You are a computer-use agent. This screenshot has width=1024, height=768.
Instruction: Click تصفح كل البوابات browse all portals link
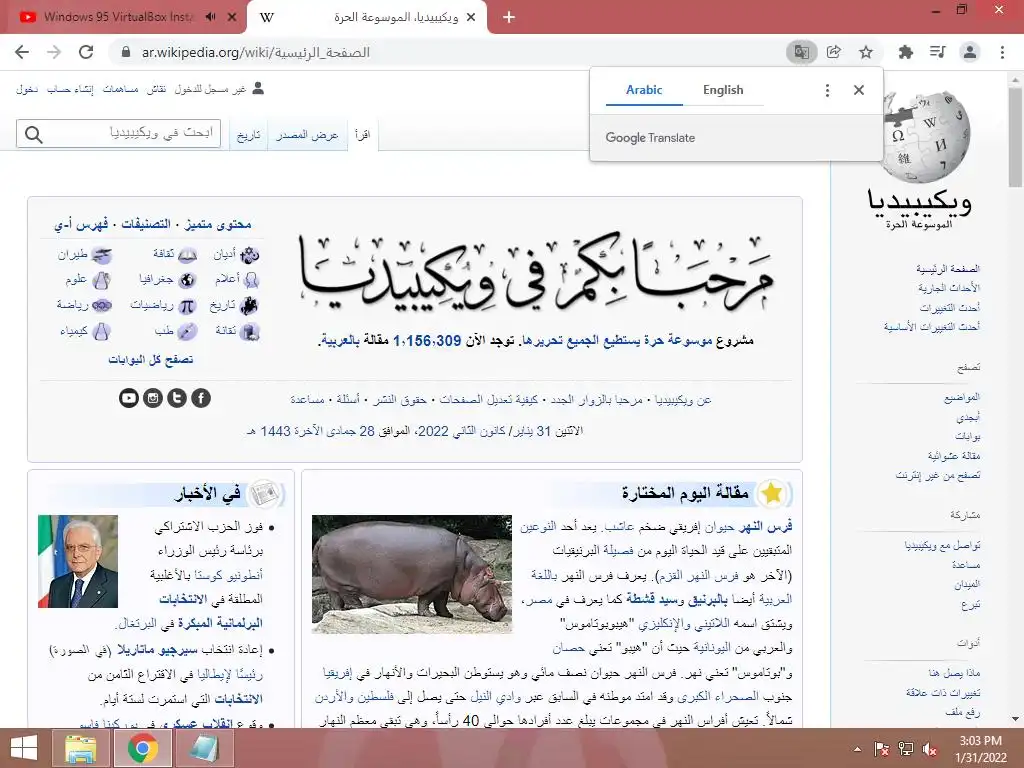151,359
